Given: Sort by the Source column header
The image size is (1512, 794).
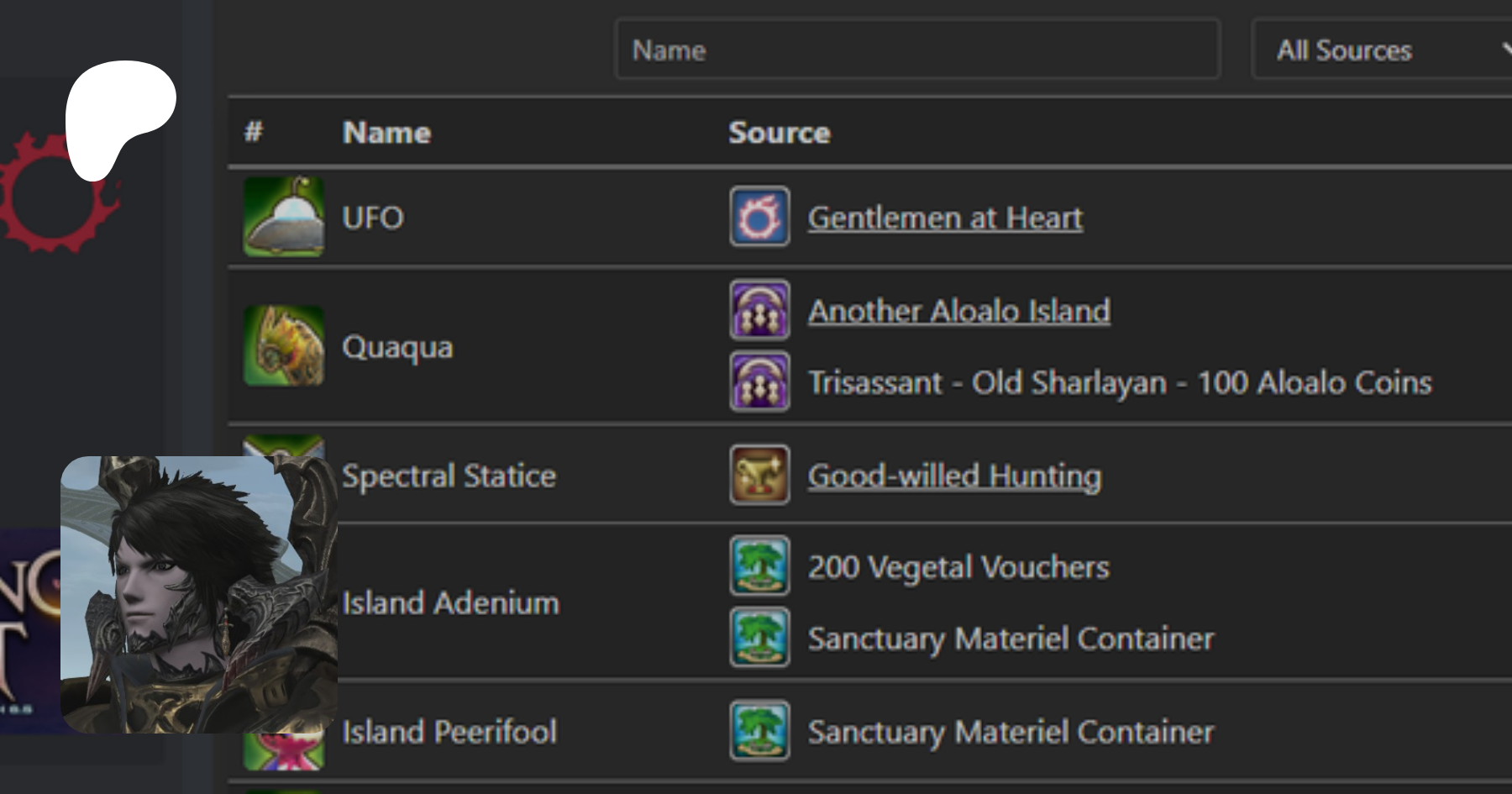Looking at the screenshot, I should click(x=779, y=133).
